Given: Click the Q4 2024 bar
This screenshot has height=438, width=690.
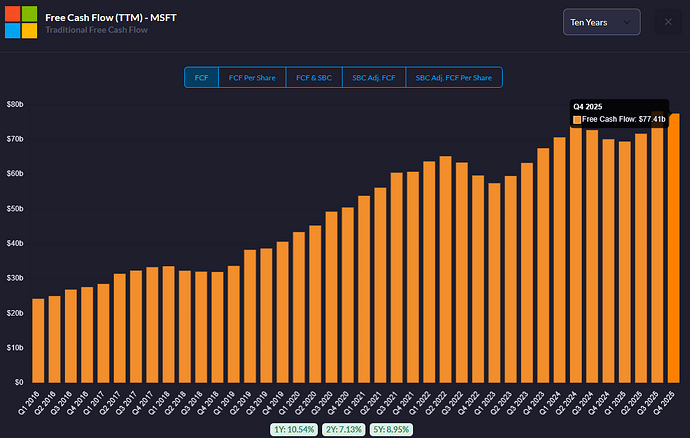Looking at the screenshot, I should (x=608, y=261).
